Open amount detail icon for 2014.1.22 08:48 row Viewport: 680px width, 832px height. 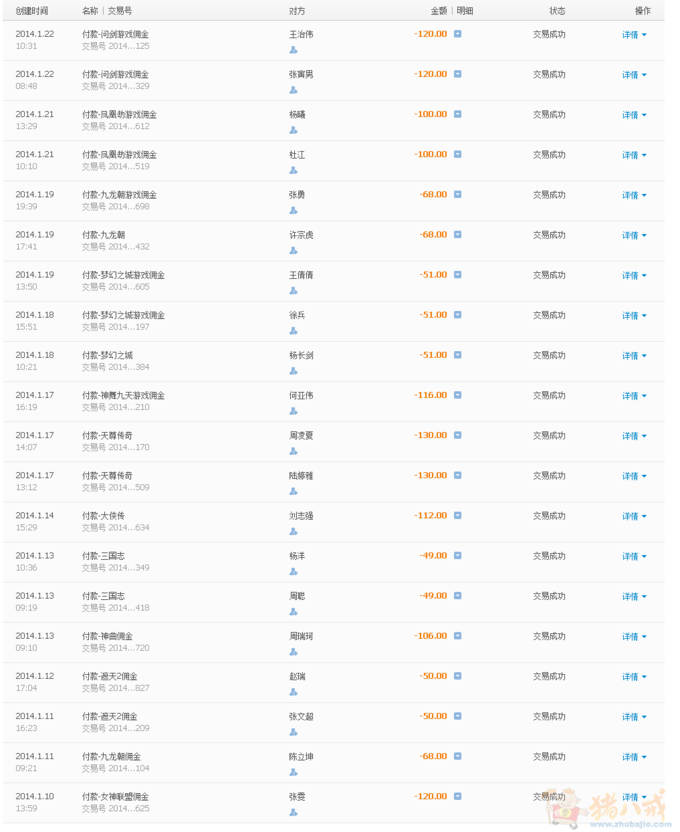pos(458,74)
